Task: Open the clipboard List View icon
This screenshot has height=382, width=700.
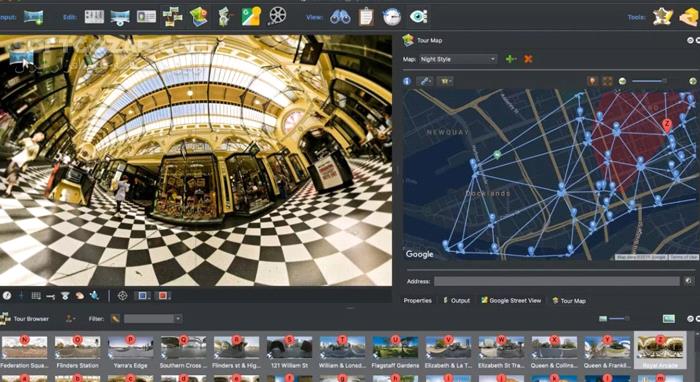Action: pyautogui.click(x=366, y=17)
